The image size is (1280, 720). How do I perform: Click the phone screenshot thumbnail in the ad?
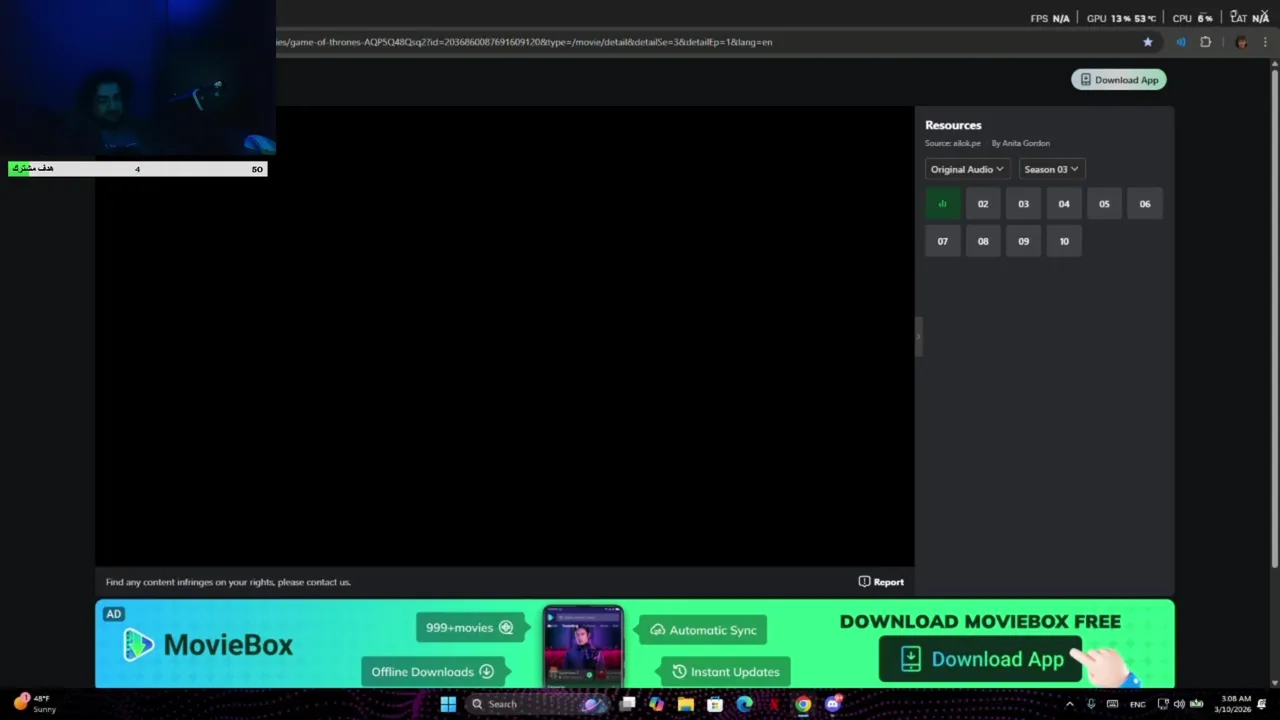(583, 646)
